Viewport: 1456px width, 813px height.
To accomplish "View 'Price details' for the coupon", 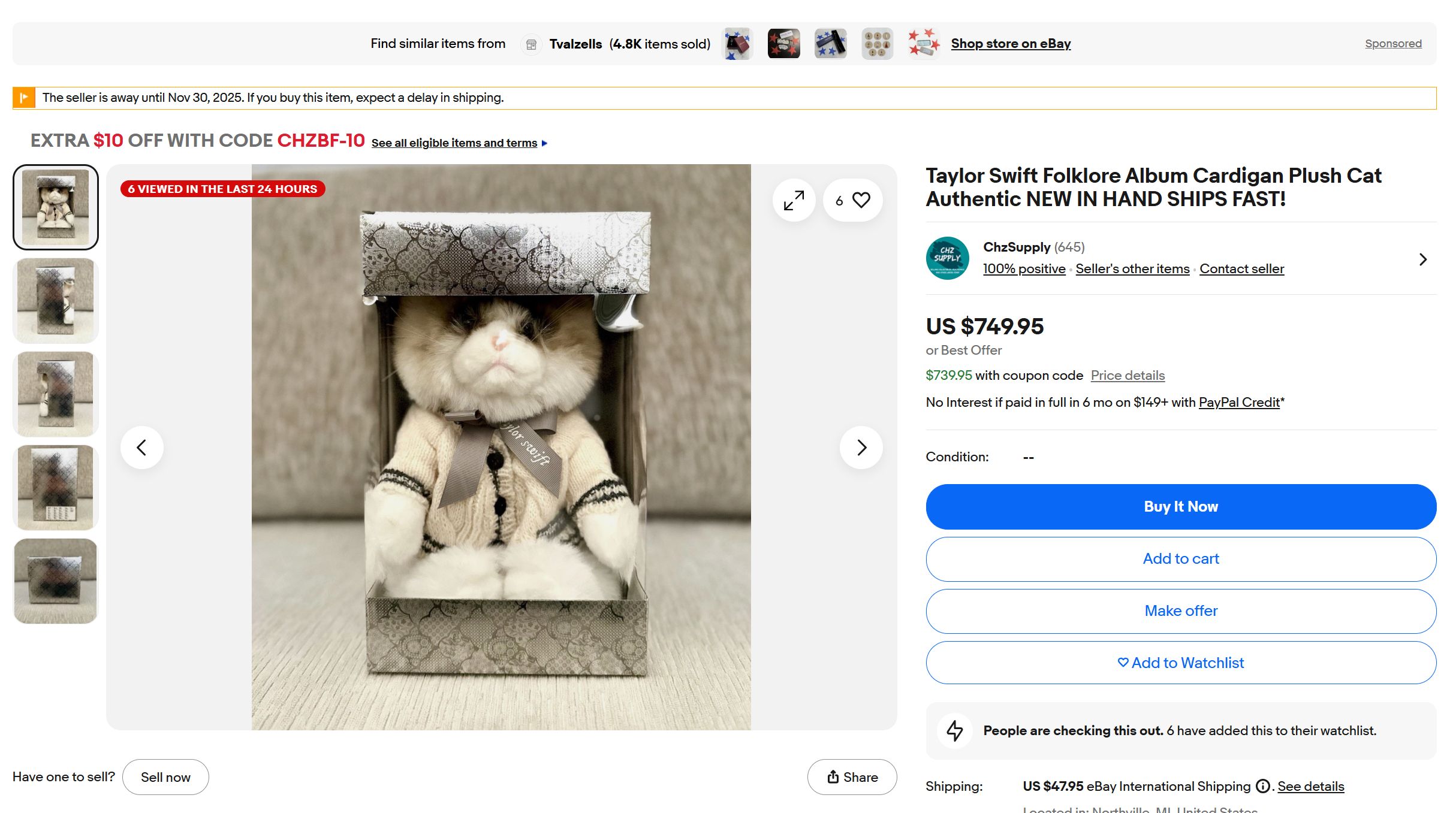I will 1126,375.
